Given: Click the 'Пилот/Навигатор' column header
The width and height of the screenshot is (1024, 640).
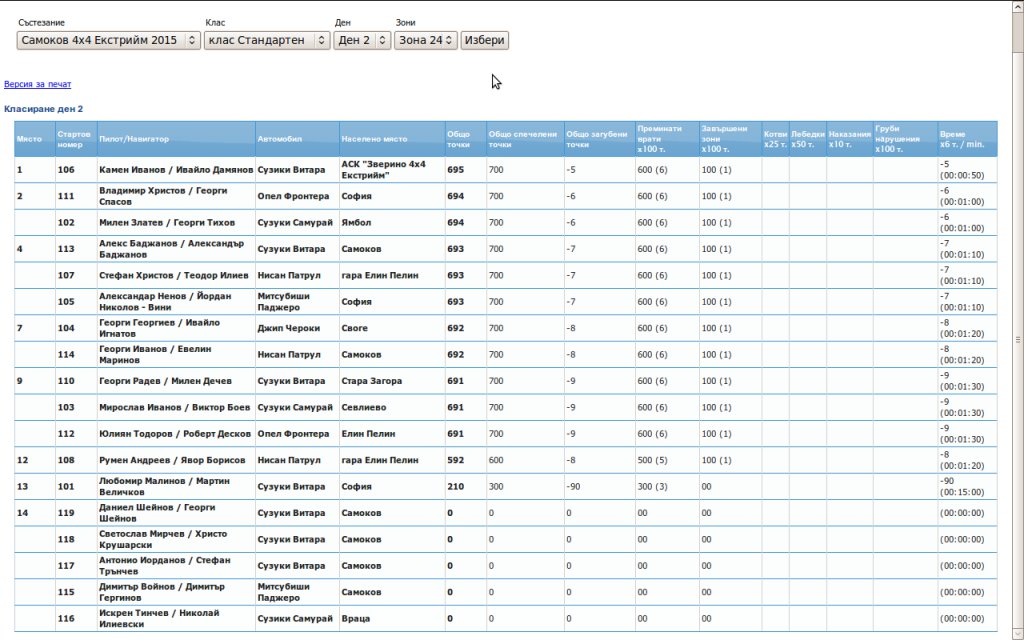Looking at the screenshot, I should click(134, 139).
